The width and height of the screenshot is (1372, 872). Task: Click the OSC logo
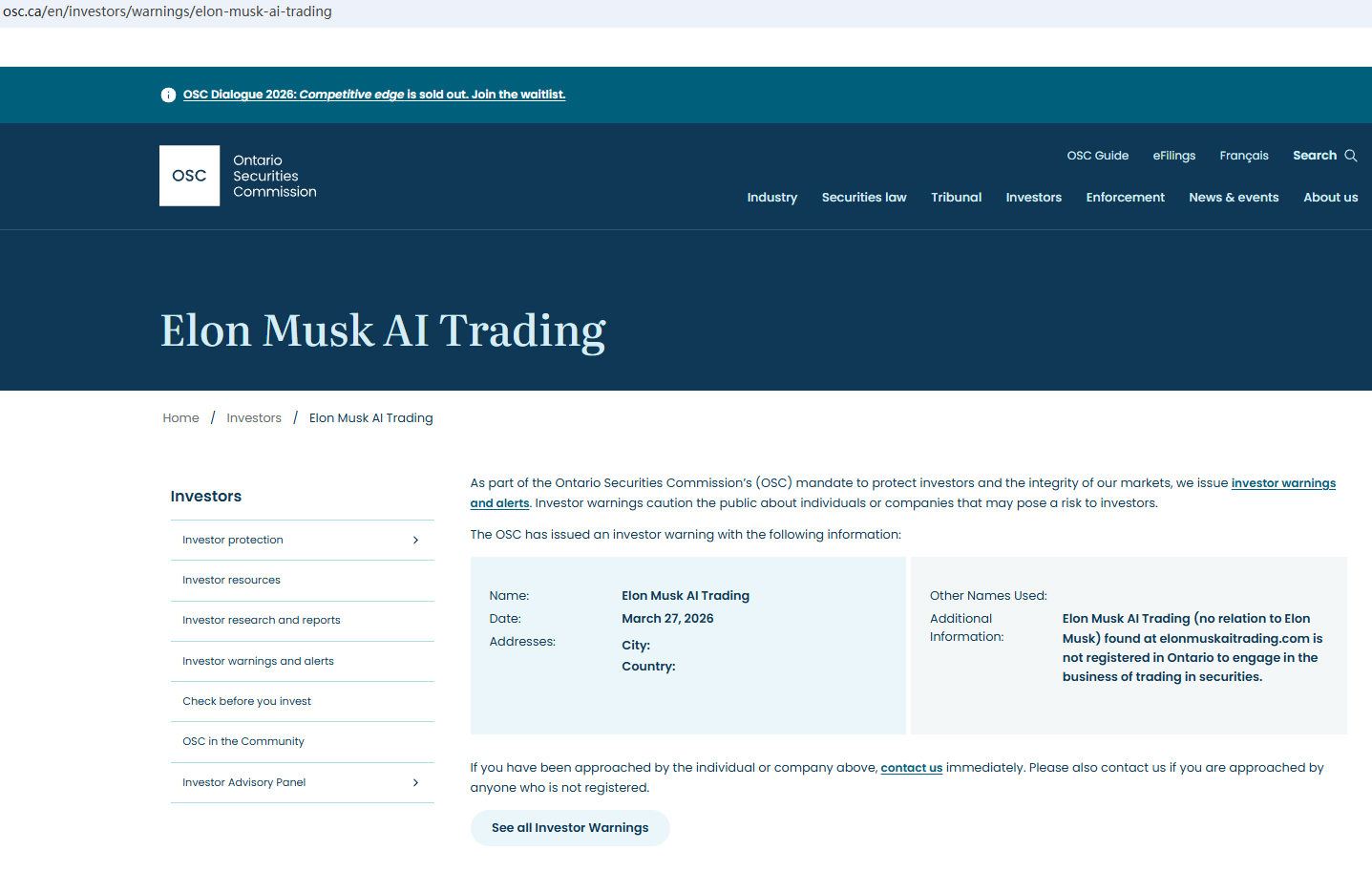coord(189,176)
